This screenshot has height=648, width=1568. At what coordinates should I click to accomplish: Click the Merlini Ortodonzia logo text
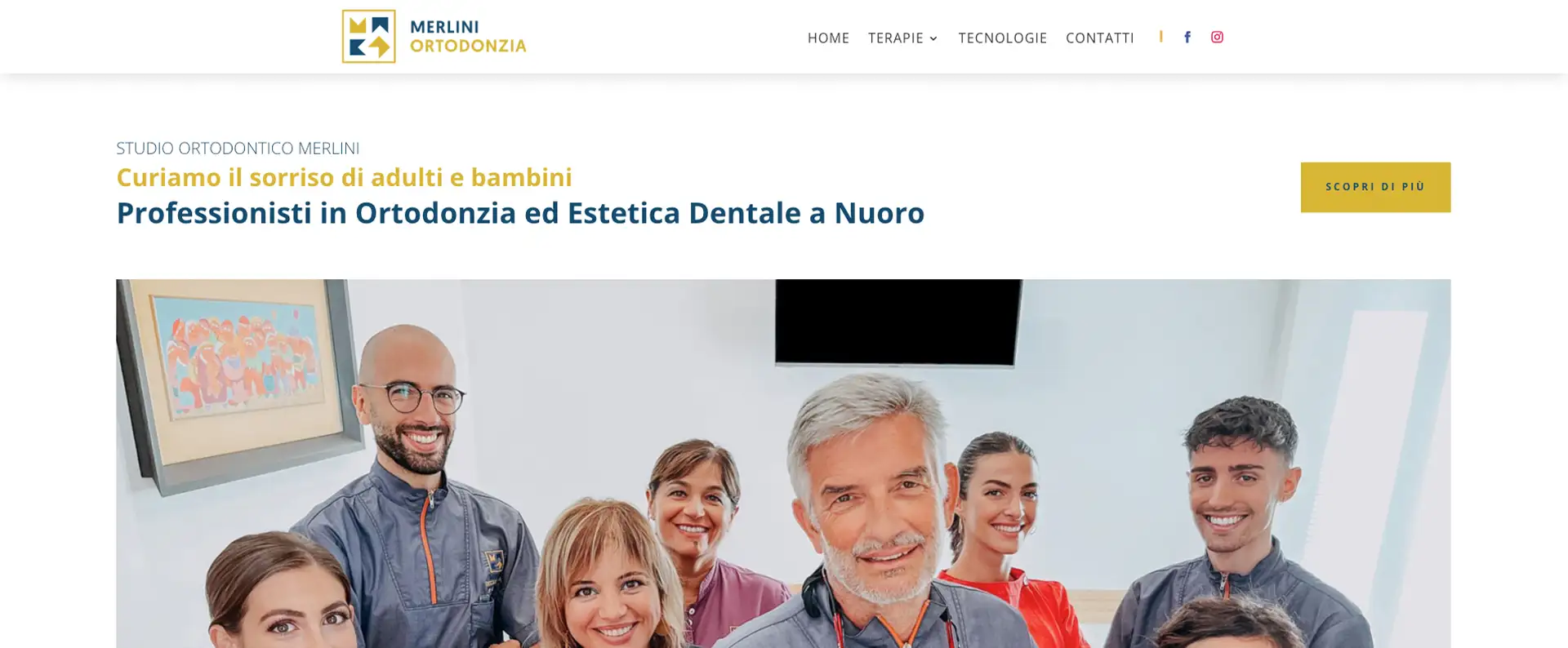[468, 37]
